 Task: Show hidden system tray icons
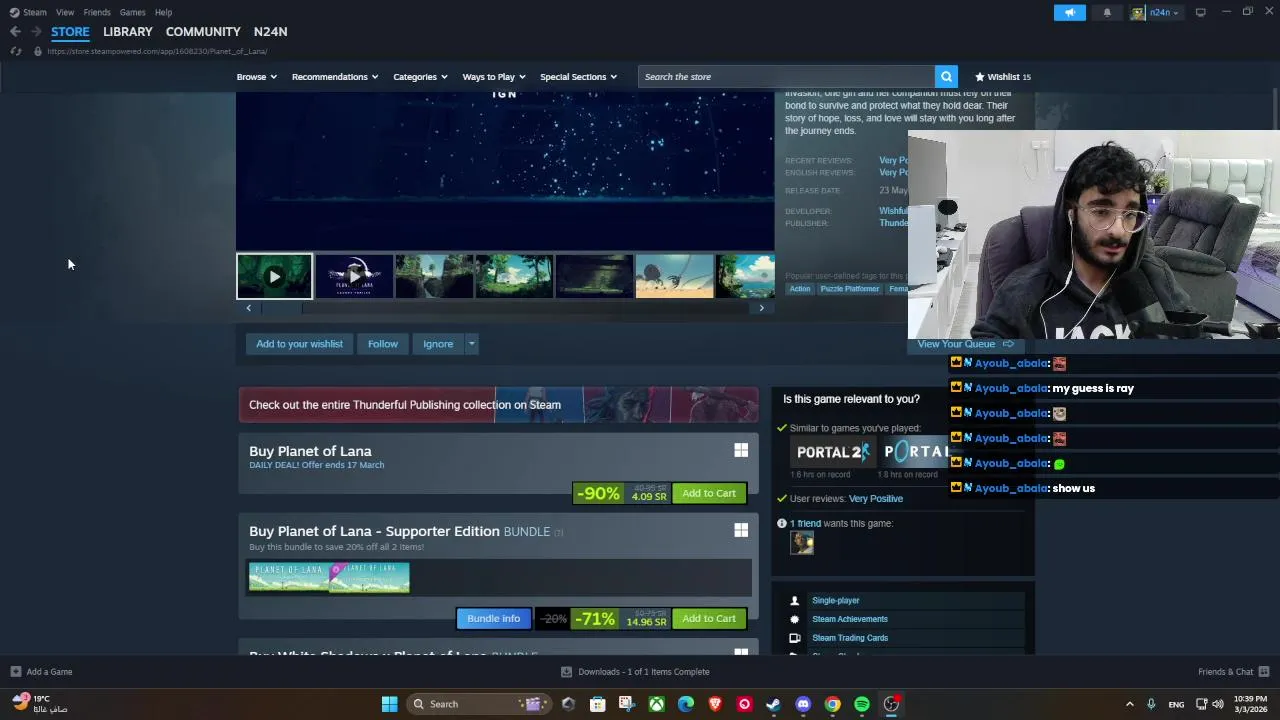click(1130, 704)
